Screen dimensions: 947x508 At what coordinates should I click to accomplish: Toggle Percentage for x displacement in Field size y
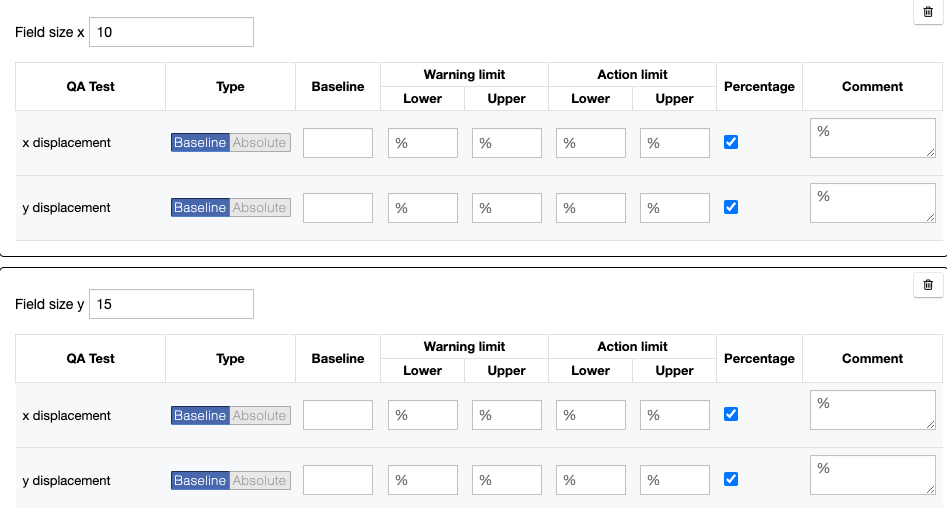pyautogui.click(x=731, y=414)
